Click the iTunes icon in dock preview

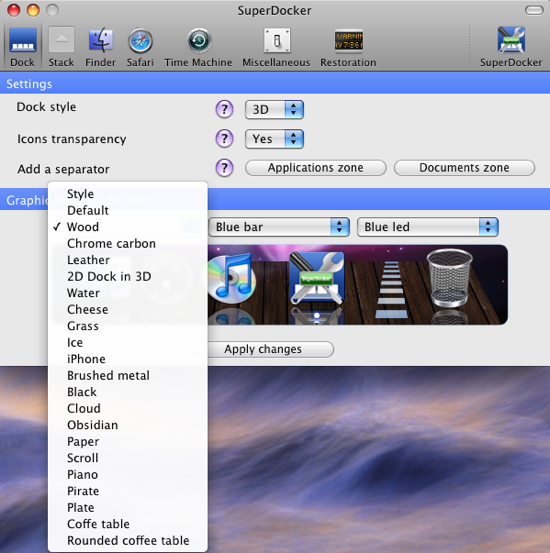[232, 279]
